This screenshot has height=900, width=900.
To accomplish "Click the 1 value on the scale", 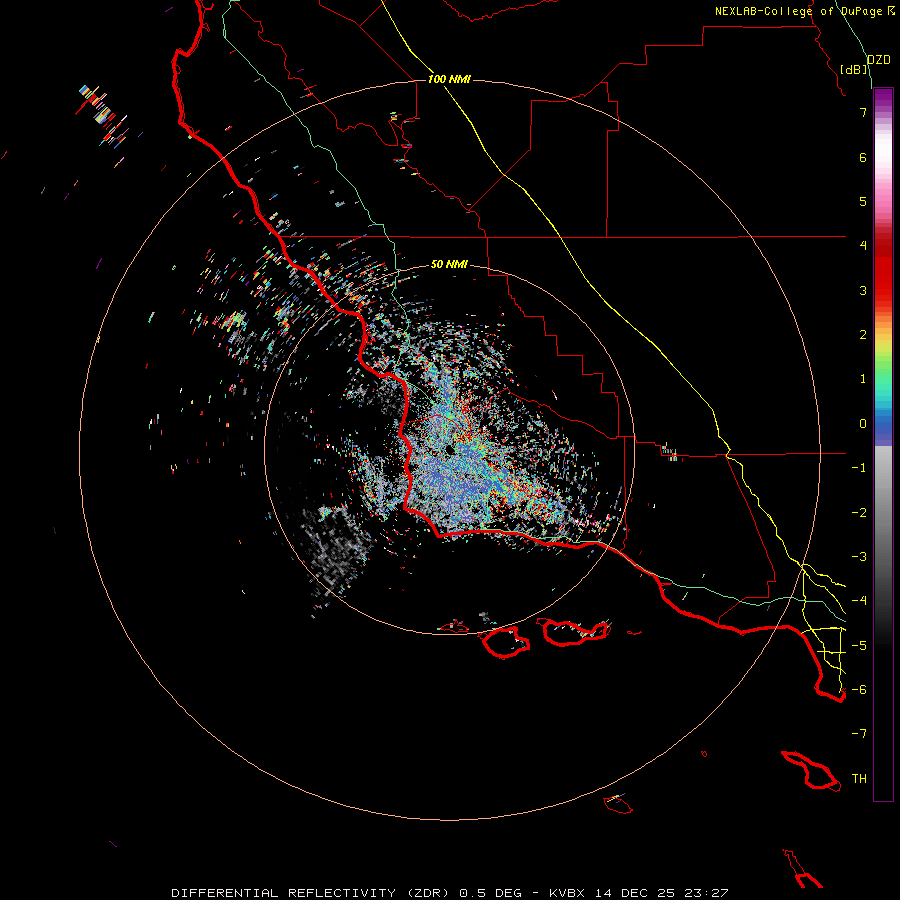I will 863,379.
